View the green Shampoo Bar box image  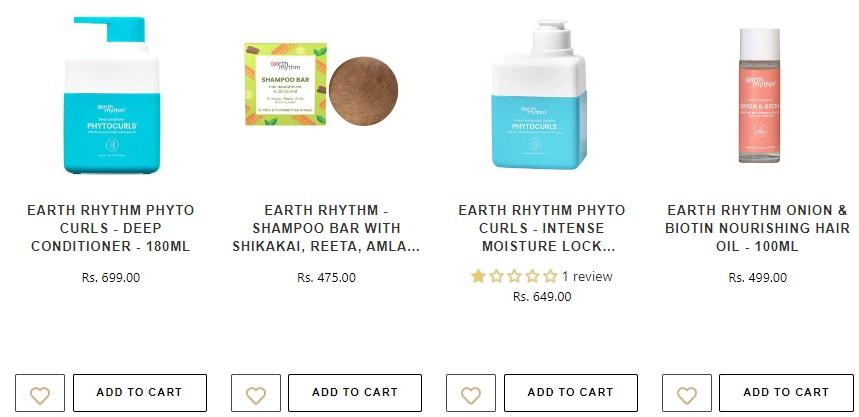pyautogui.click(x=285, y=84)
